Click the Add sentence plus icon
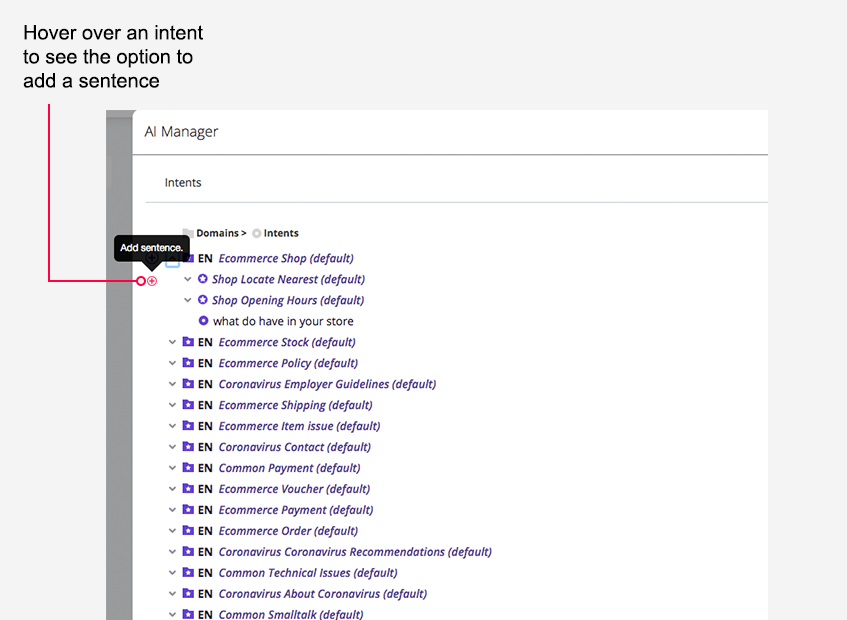 click(x=151, y=281)
